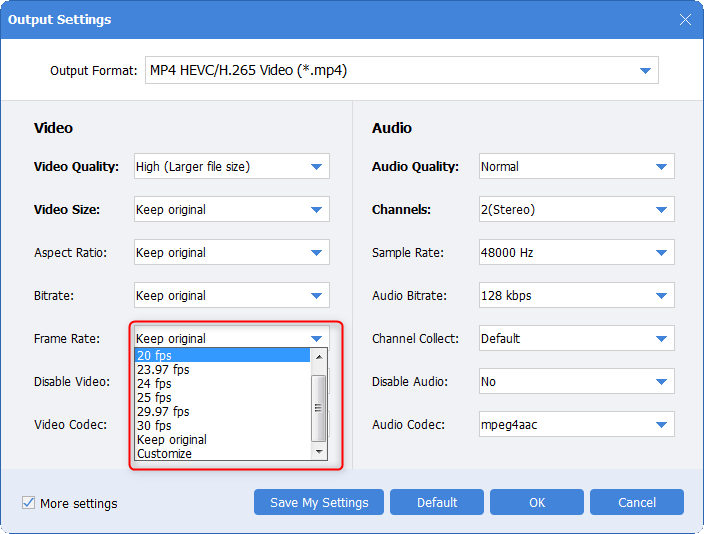Screen dimensions: 704x534
Task: Click the Cancel button
Action: tap(637, 502)
